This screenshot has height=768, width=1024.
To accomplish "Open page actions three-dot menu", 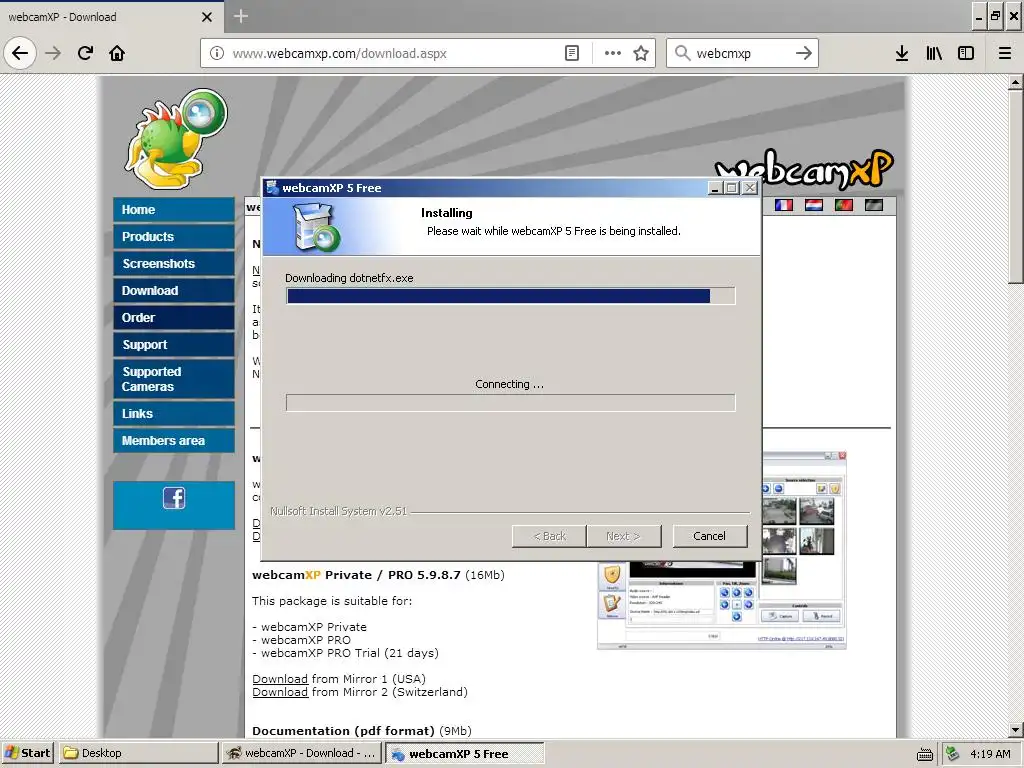I will pyautogui.click(x=613, y=53).
